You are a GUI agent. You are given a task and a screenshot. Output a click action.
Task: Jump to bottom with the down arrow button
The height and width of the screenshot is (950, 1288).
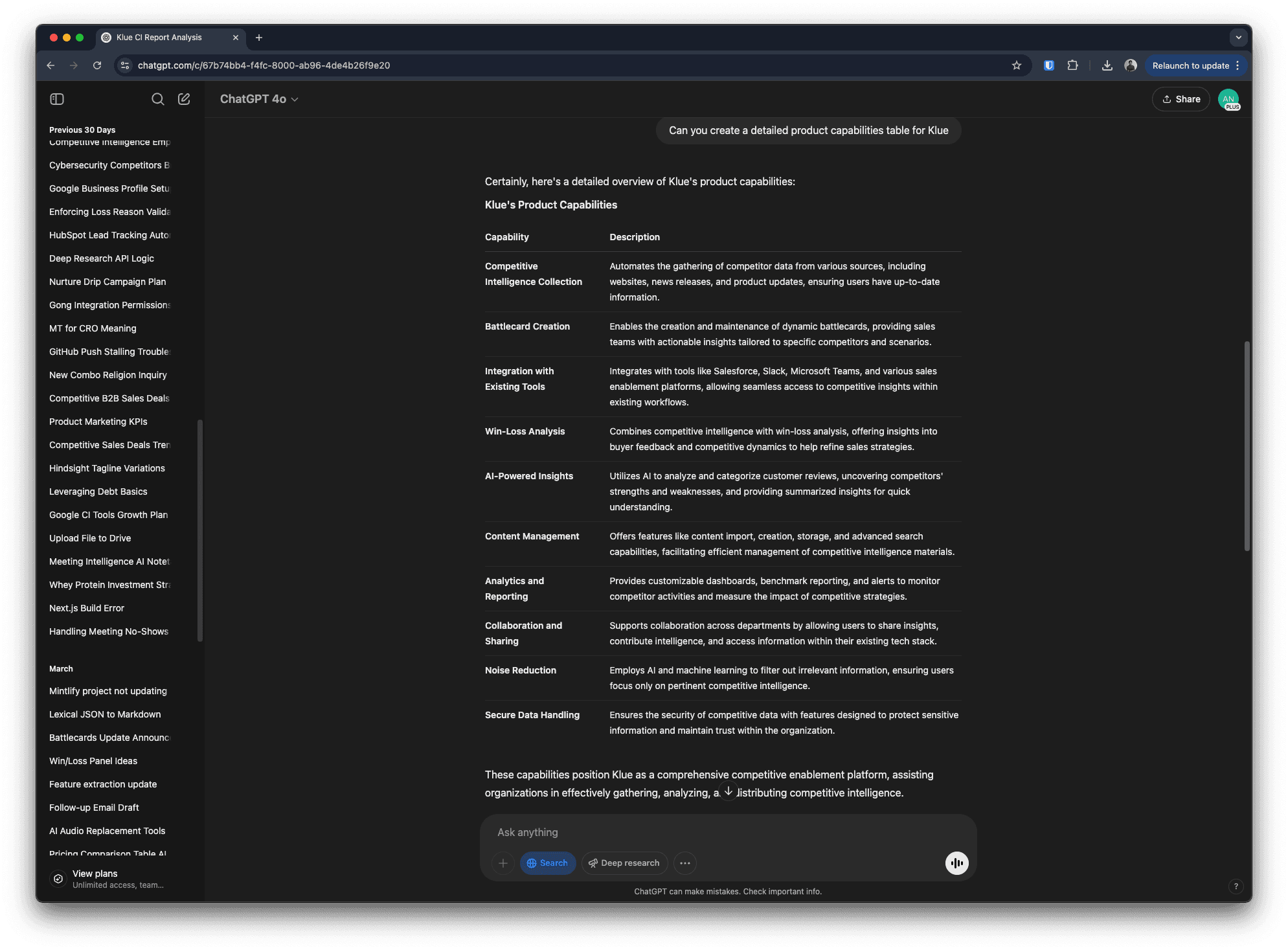click(x=729, y=791)
